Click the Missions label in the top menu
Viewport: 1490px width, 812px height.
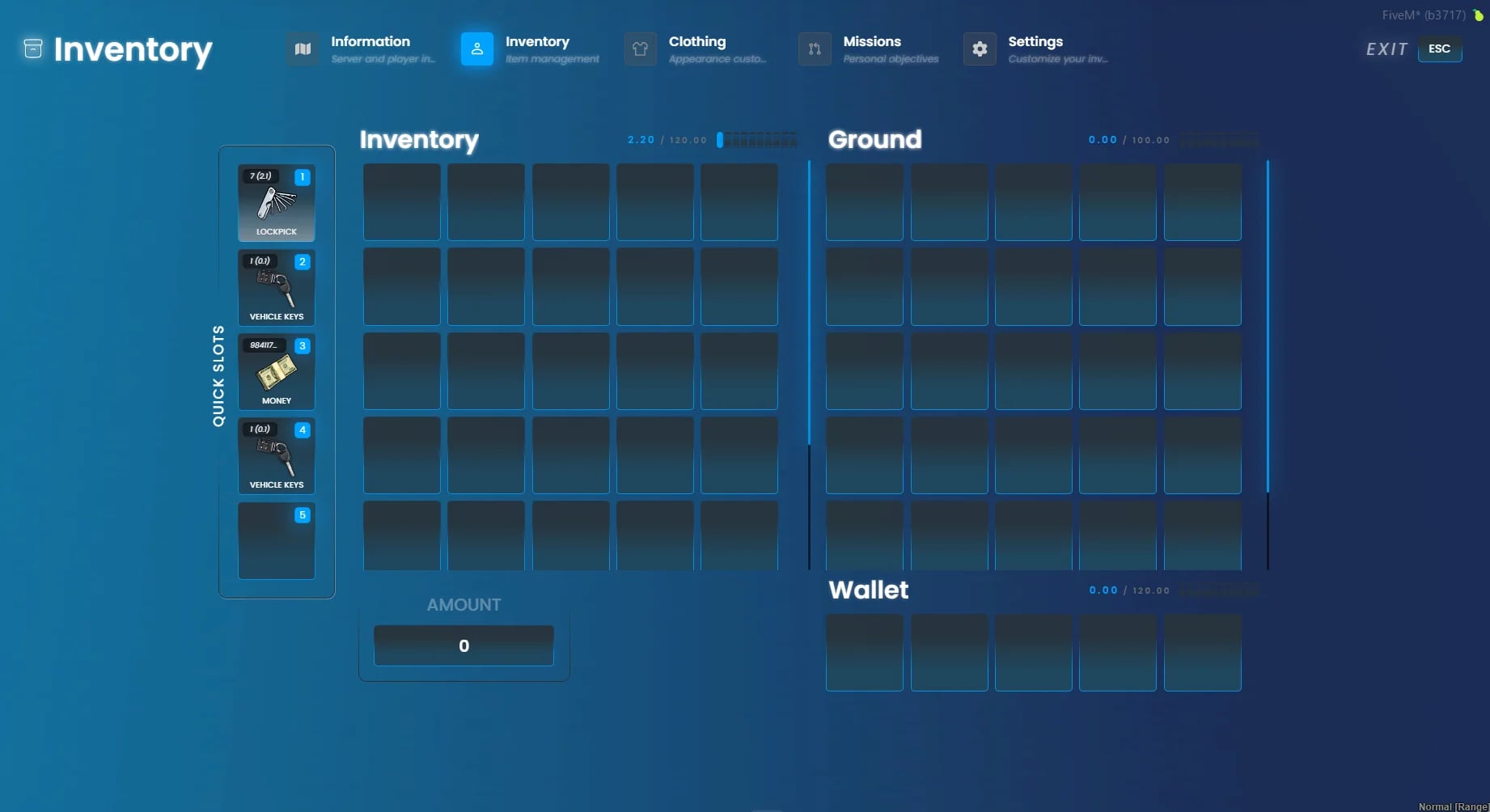pyautogui.click(x=871, y=41)
